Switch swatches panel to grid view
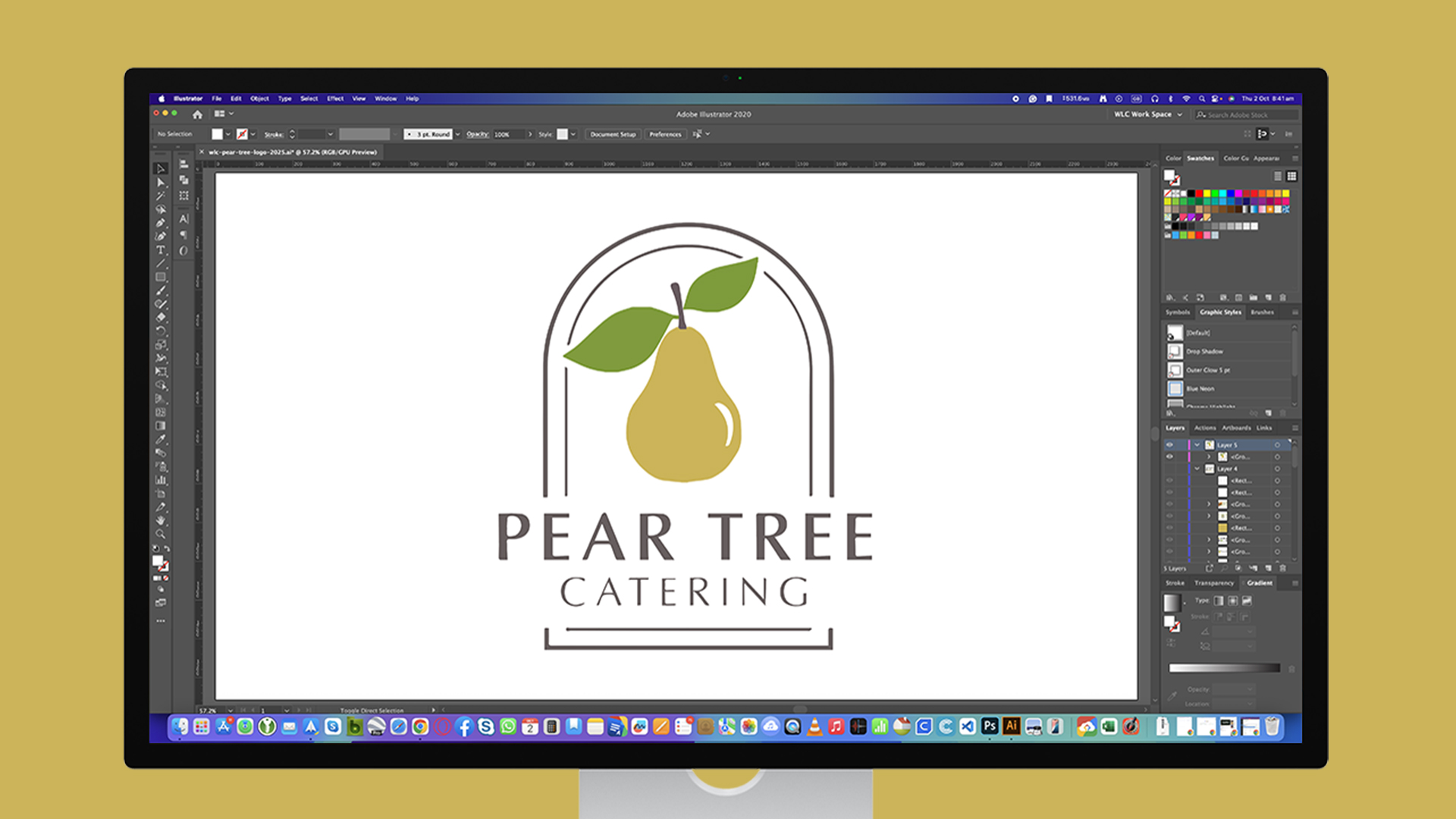This screenshot has height=819, width=1456. pos(1291,176)
